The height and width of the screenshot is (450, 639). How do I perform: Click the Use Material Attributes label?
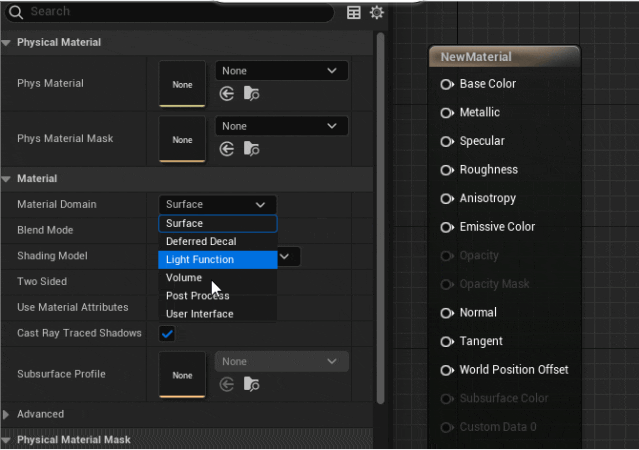point(73,307)
